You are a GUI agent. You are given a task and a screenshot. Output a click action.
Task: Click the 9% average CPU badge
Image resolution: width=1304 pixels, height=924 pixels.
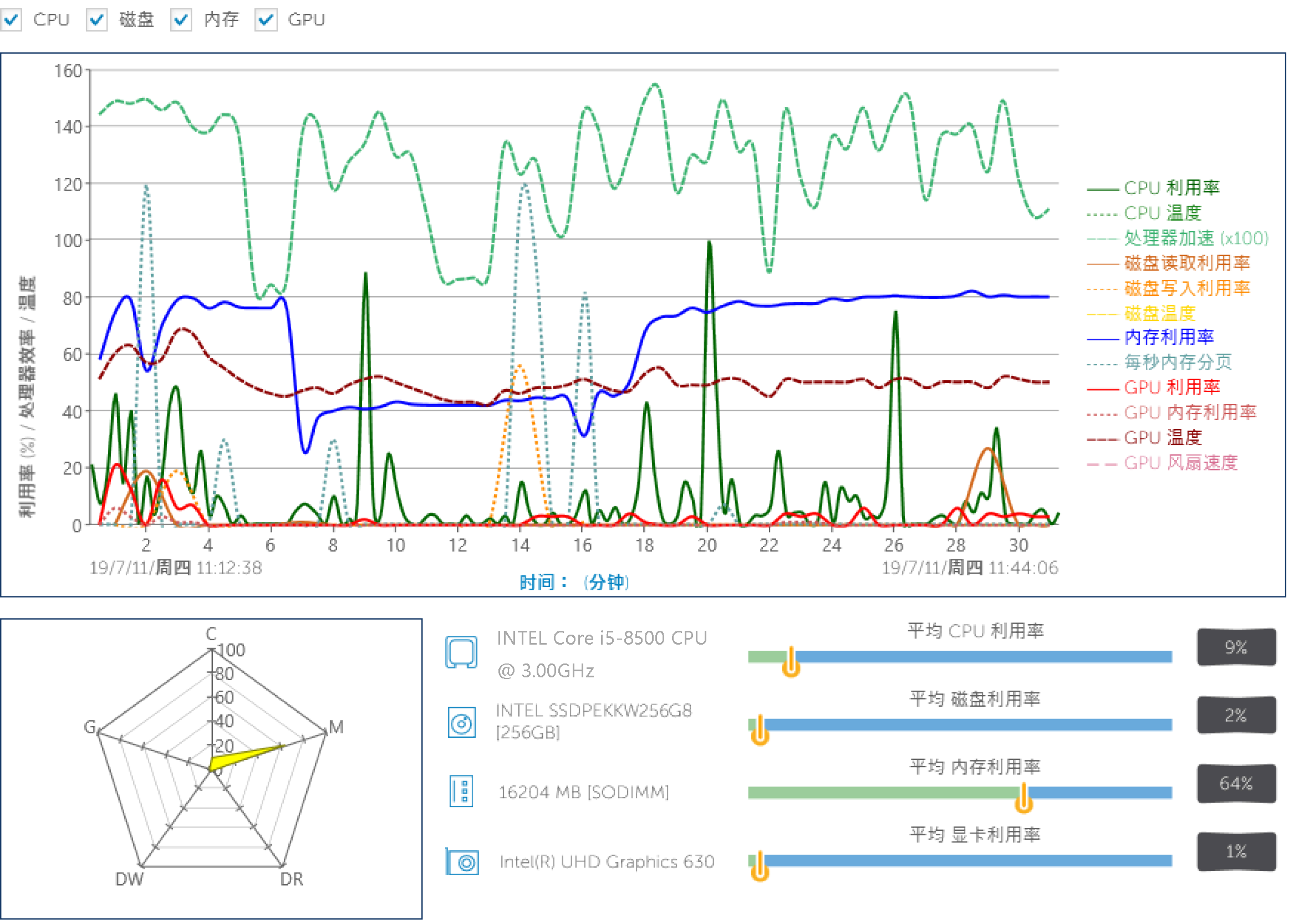(1237, 647)
